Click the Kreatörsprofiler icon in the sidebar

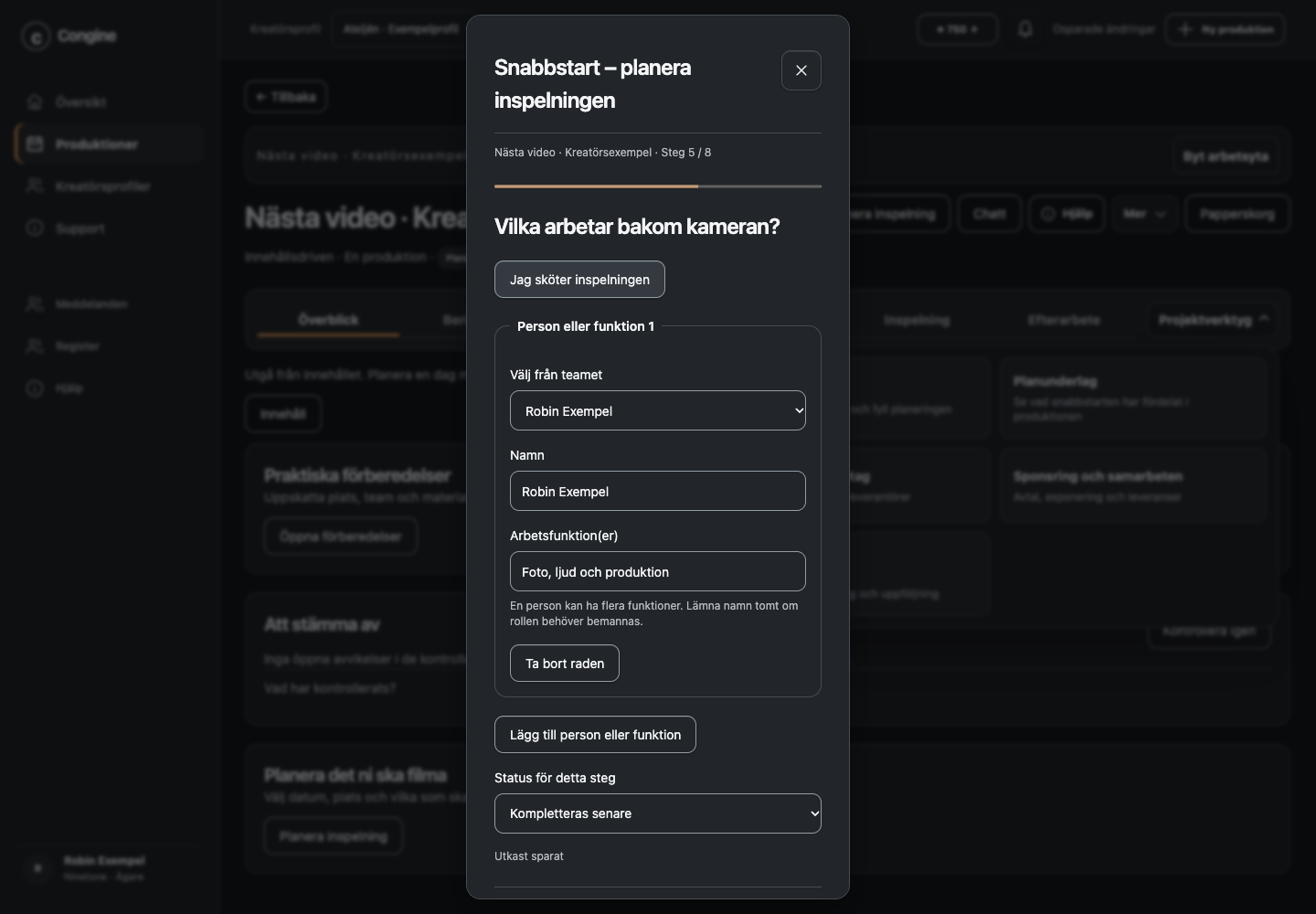[x=35, y=186]
